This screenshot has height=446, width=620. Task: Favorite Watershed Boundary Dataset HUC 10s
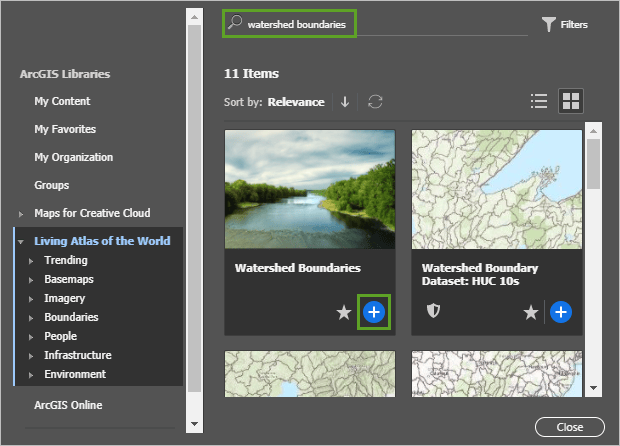tap(531, 312)
